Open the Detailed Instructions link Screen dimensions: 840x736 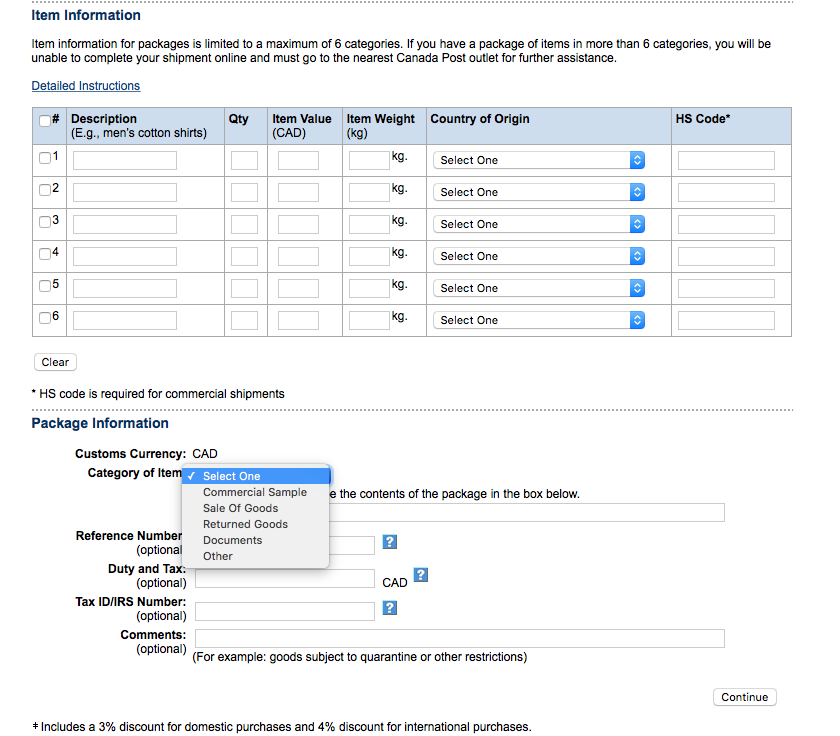coord(86,86)
